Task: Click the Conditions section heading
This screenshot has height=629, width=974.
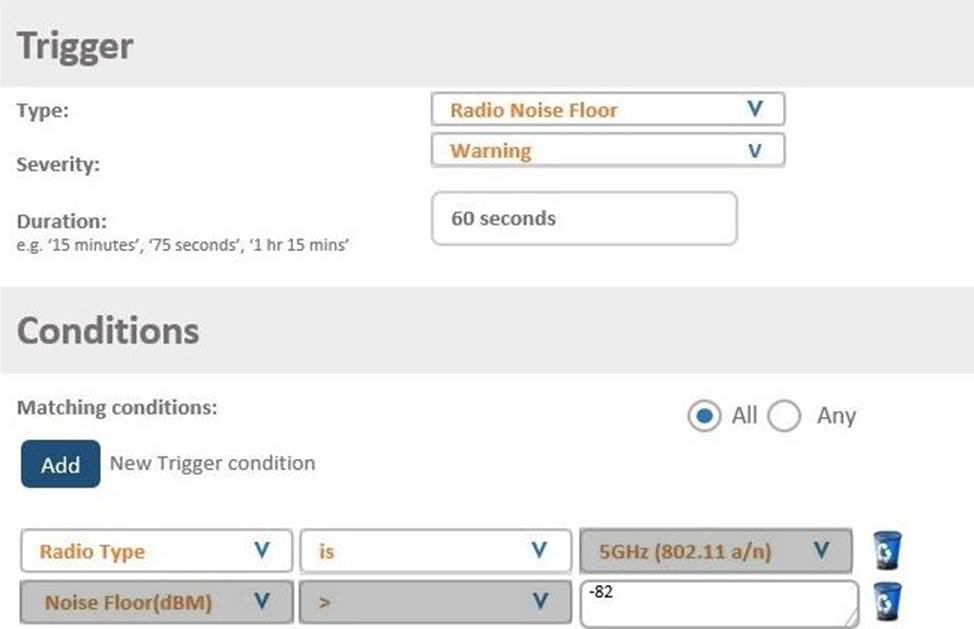Action: tap(108, 331)
